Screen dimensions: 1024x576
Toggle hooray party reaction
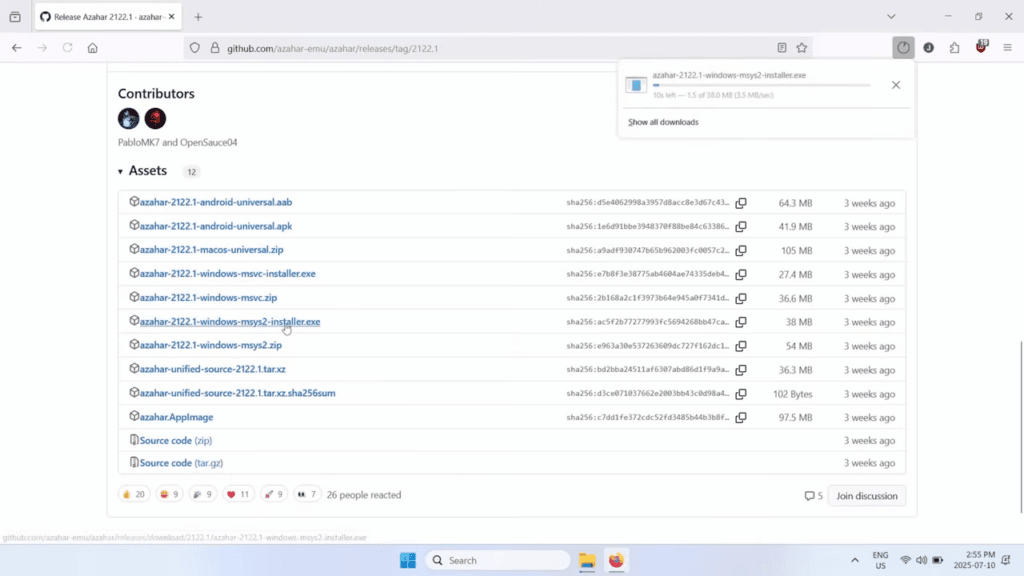click(x=203, y=494)
